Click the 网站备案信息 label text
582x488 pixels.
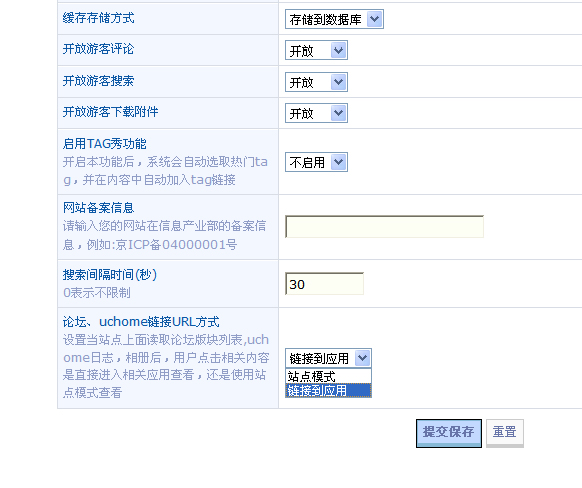point(98,207)
